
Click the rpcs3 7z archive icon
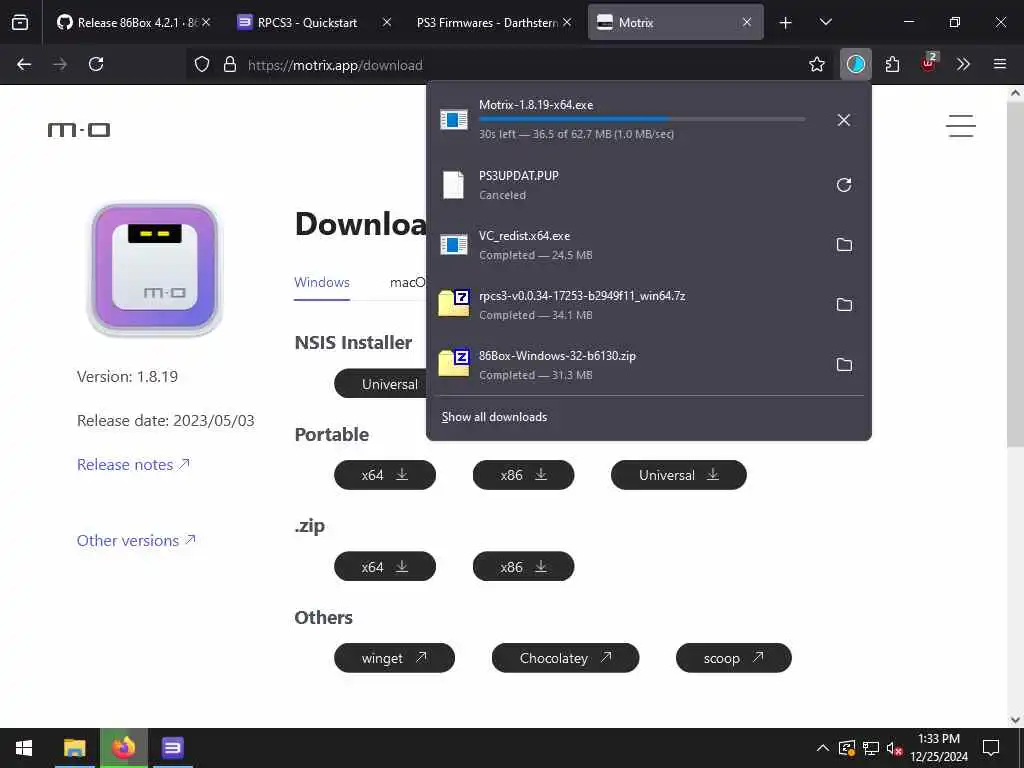pos(454,304)
